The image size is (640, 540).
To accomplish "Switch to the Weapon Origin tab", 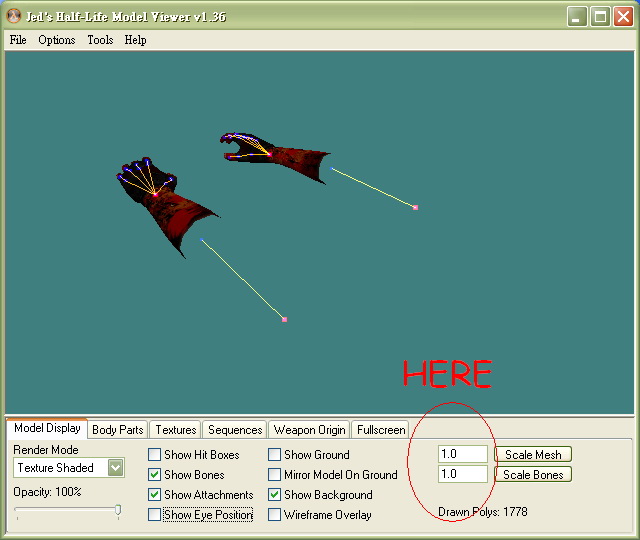I will (309, 430).
